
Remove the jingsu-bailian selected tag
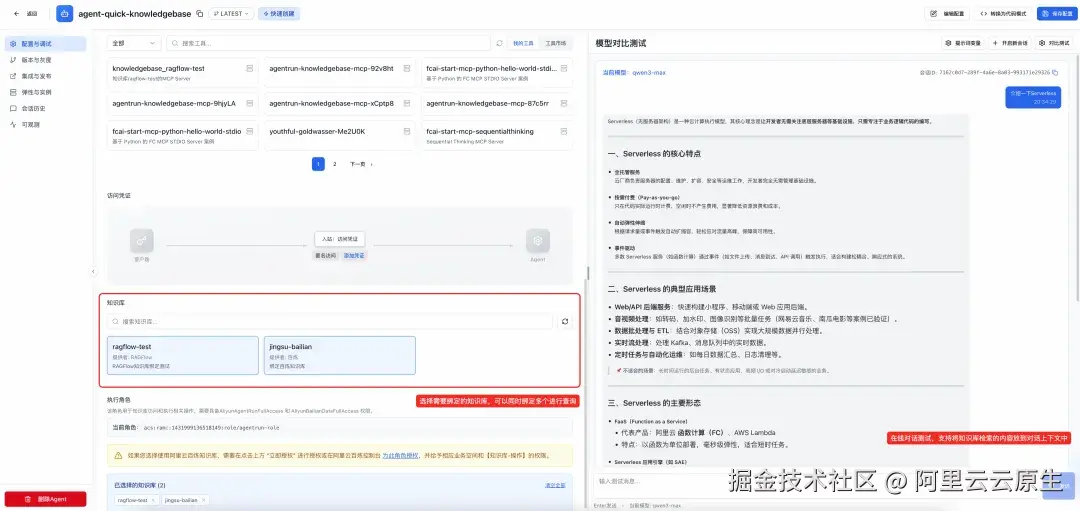[x=202, y=500]
